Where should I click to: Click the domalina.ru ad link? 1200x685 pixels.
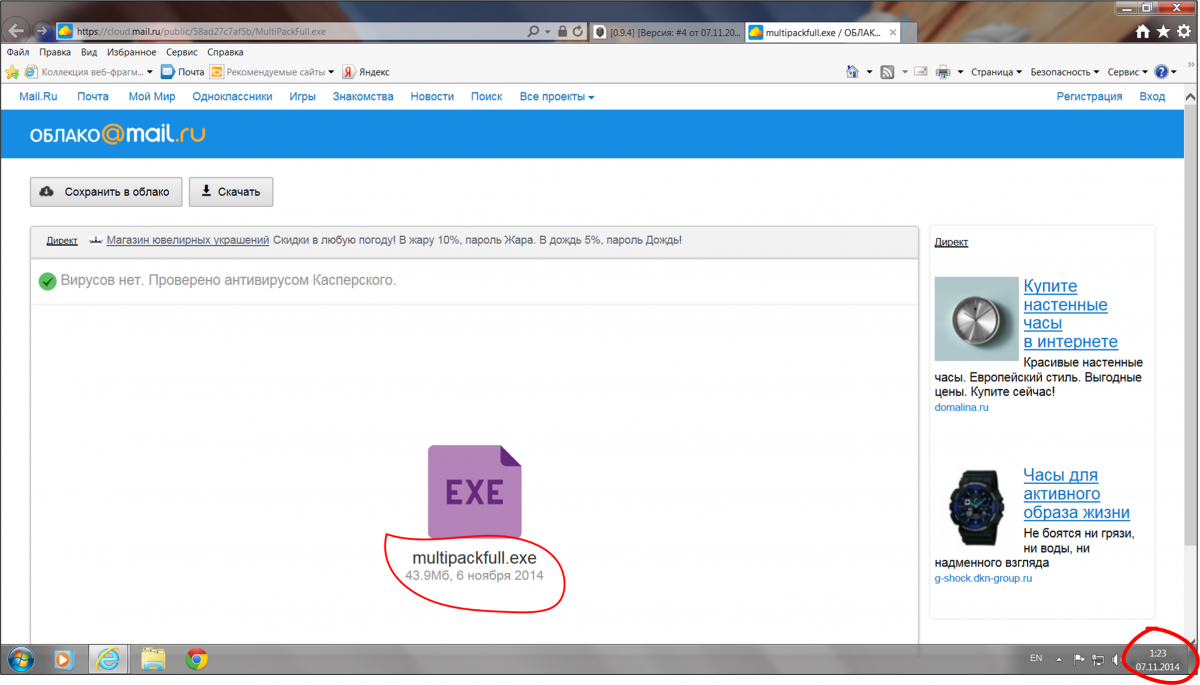(x=961, y=408)
